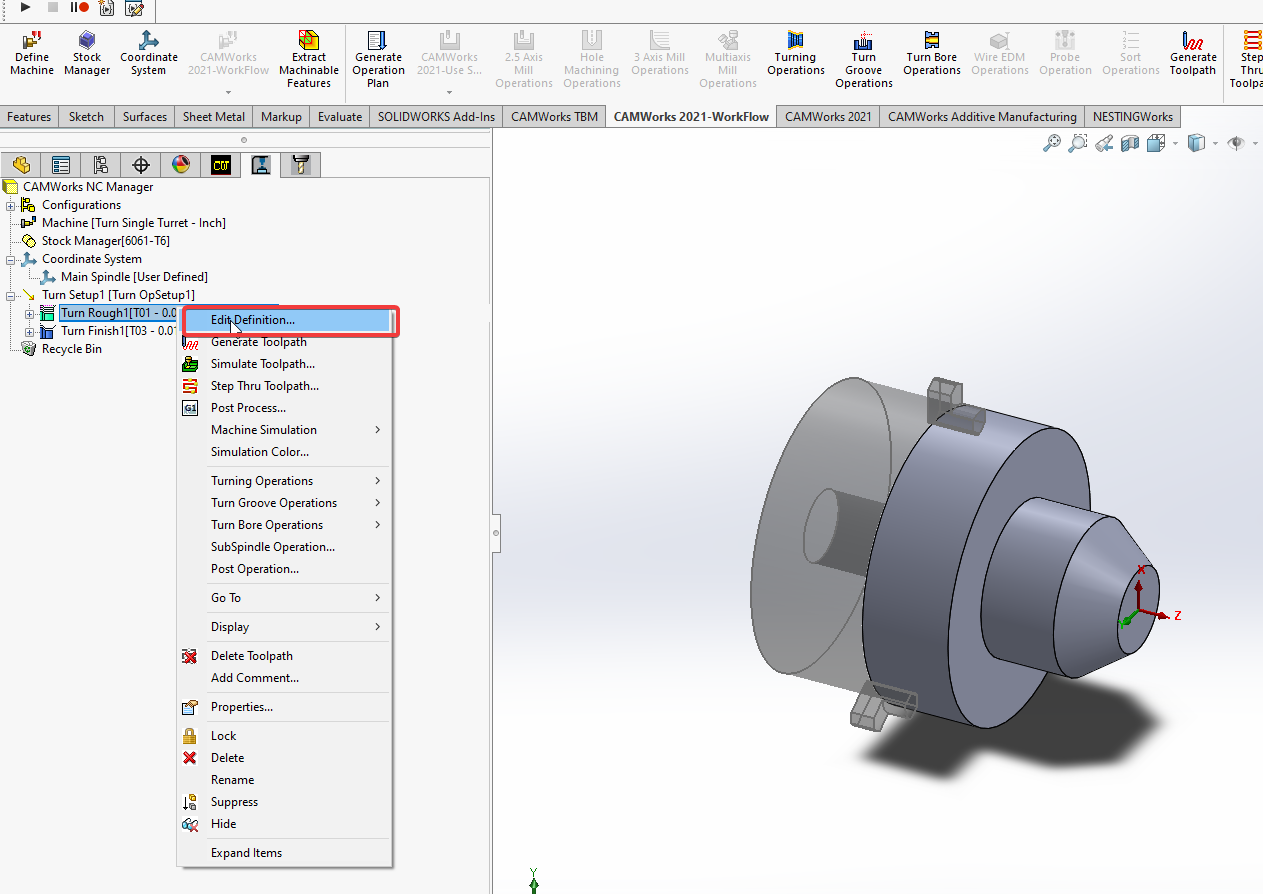Open the Display Style dropdown arrow

click(1215, 144)
